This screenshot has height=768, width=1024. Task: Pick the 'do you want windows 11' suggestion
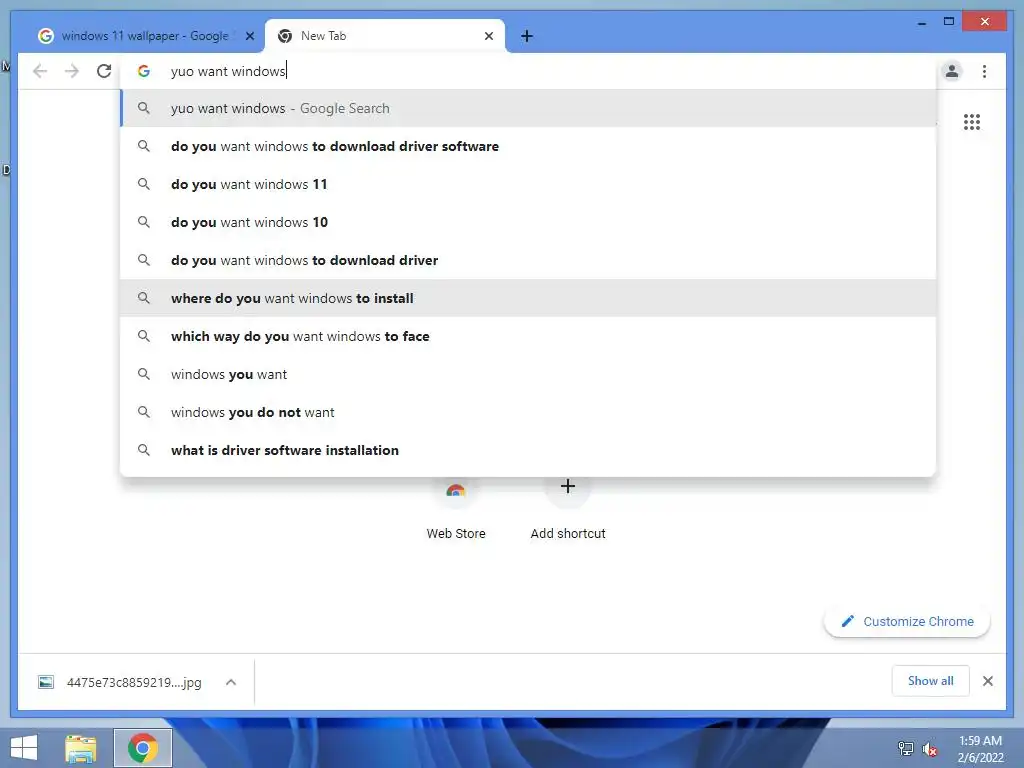coord(528,184)
